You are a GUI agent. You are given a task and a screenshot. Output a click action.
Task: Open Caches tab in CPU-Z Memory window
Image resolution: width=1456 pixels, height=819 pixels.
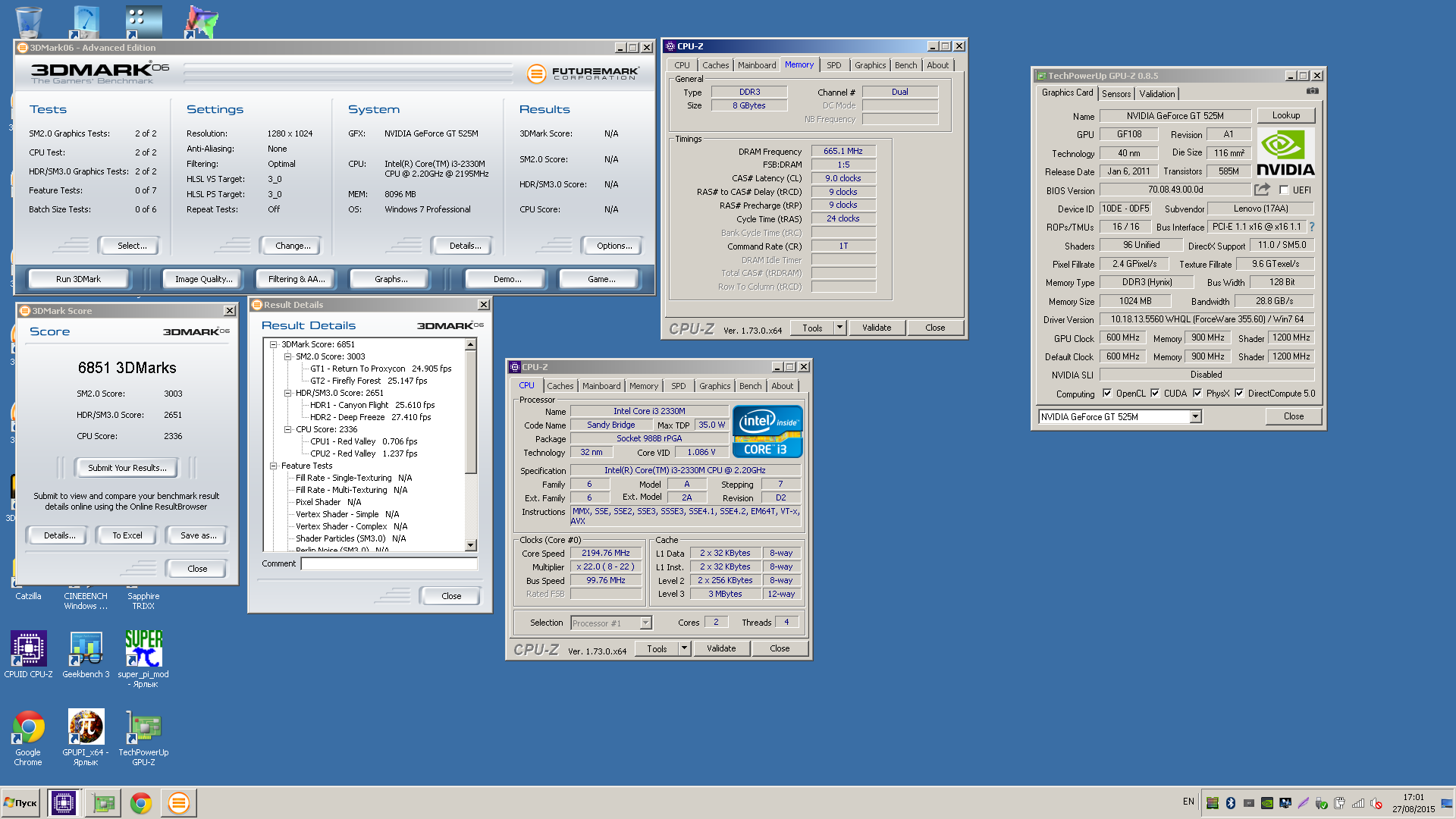coord(715,65)
